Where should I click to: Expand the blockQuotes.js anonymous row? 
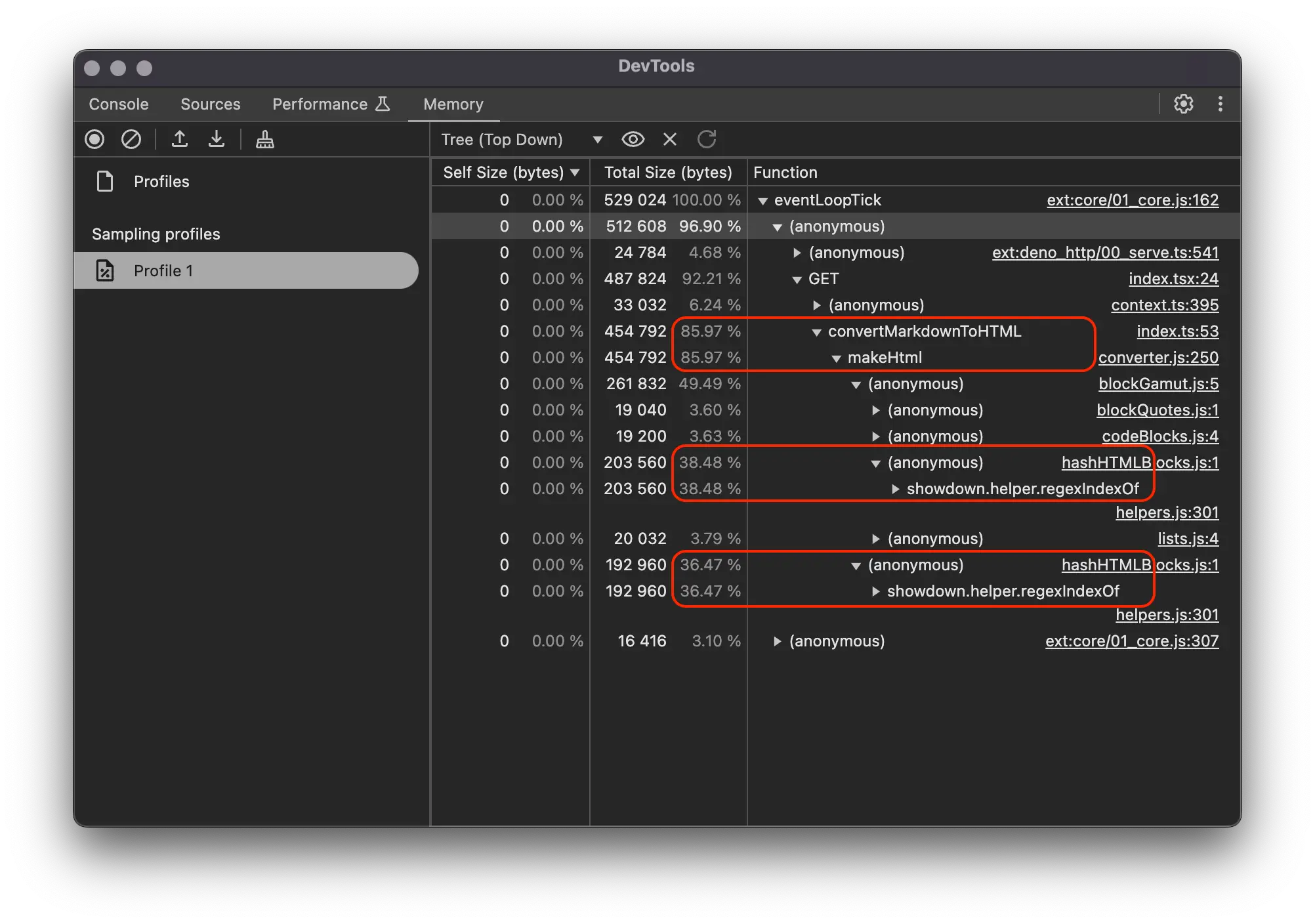875,410
